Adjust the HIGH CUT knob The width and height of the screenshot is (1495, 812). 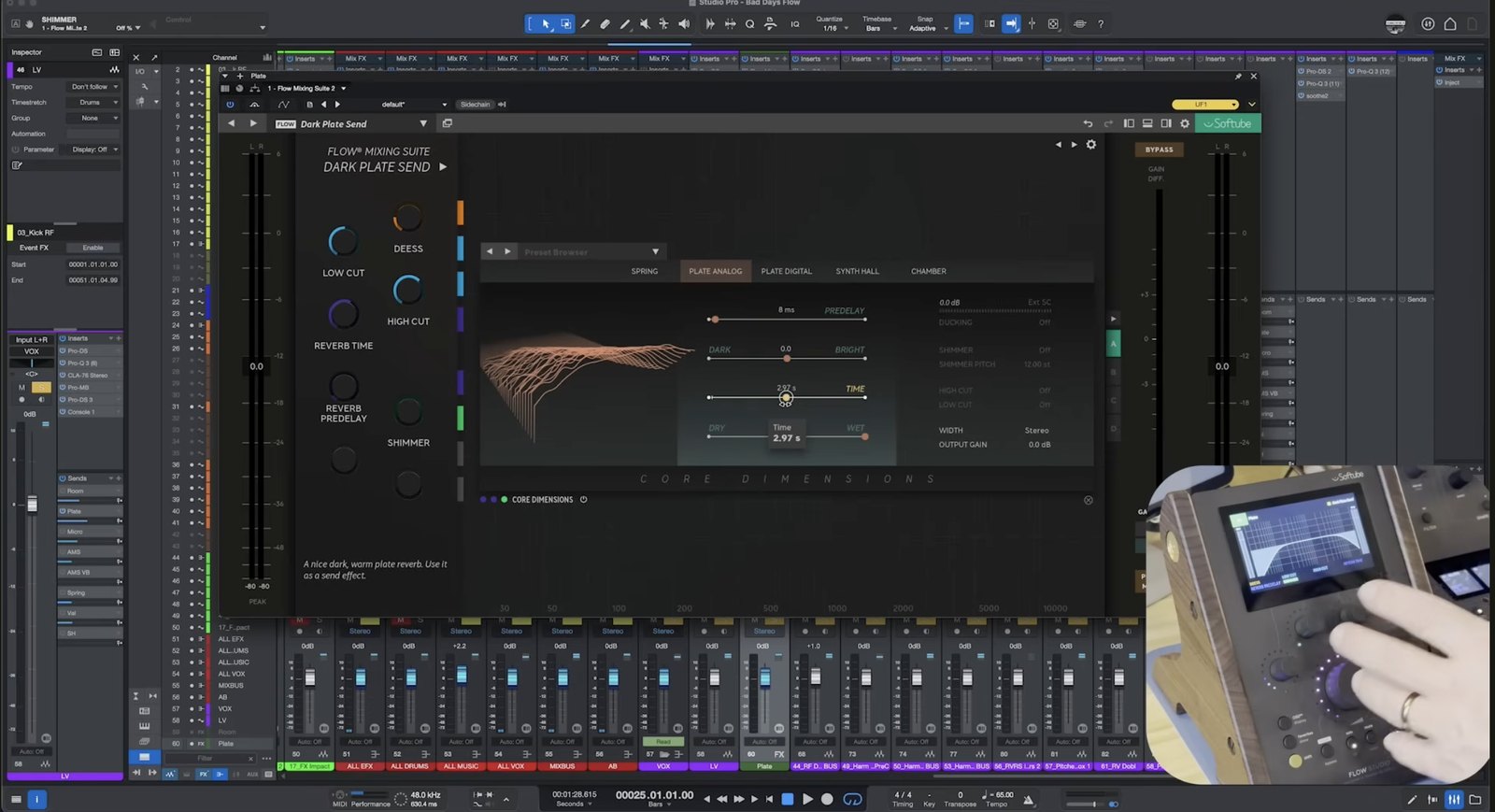click(x=407, y=290)
